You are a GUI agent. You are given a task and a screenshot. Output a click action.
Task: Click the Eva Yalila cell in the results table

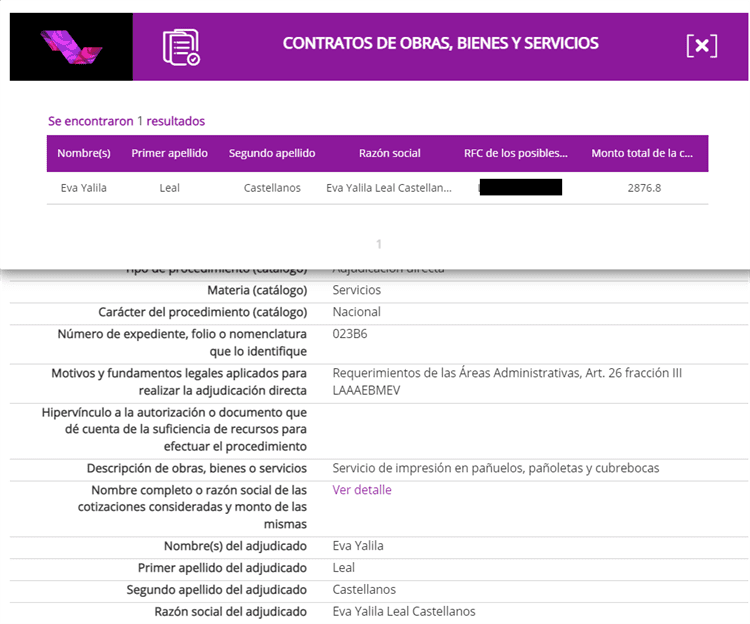click(x=84, y=188)
